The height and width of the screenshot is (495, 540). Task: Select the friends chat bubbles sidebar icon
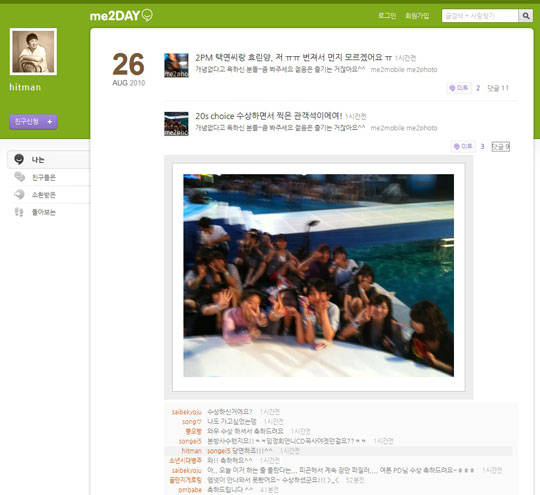click(19, 177)
